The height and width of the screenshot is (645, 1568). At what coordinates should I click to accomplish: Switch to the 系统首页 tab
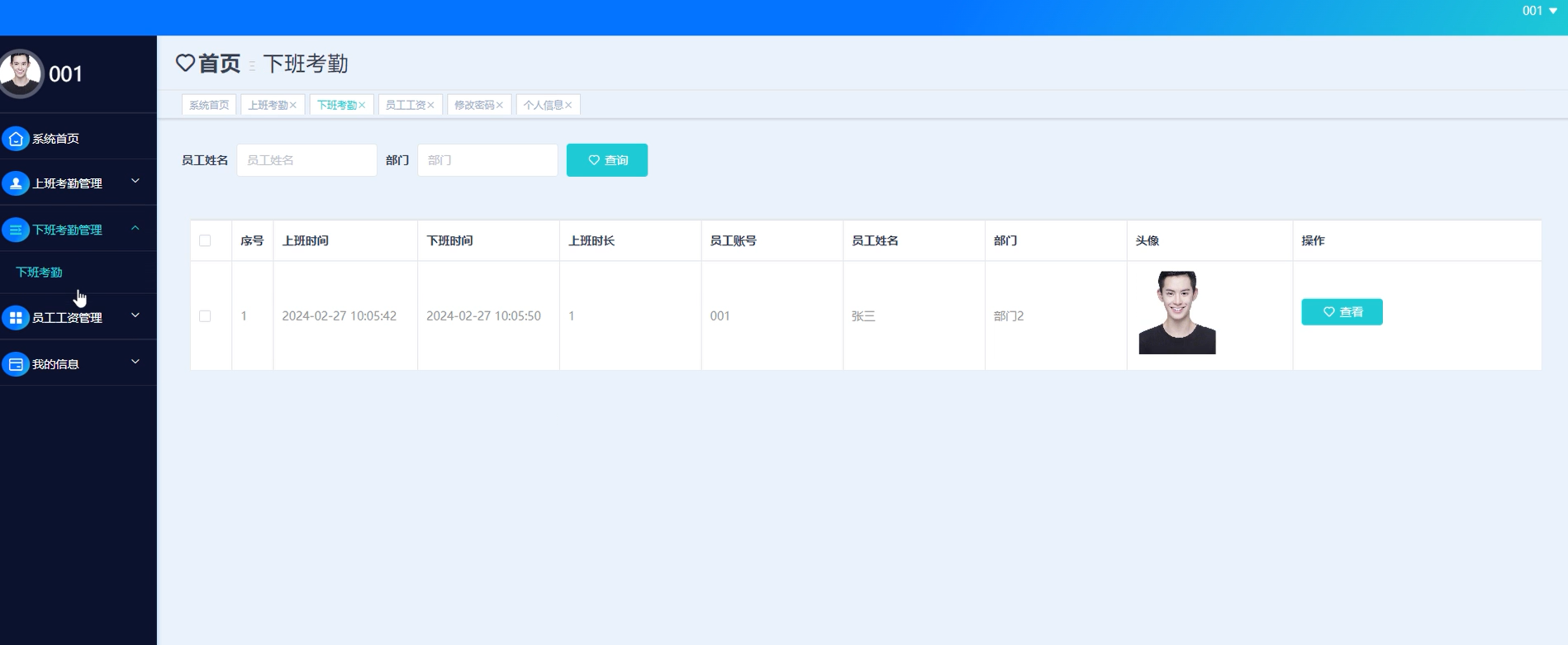tap(209, 105)
